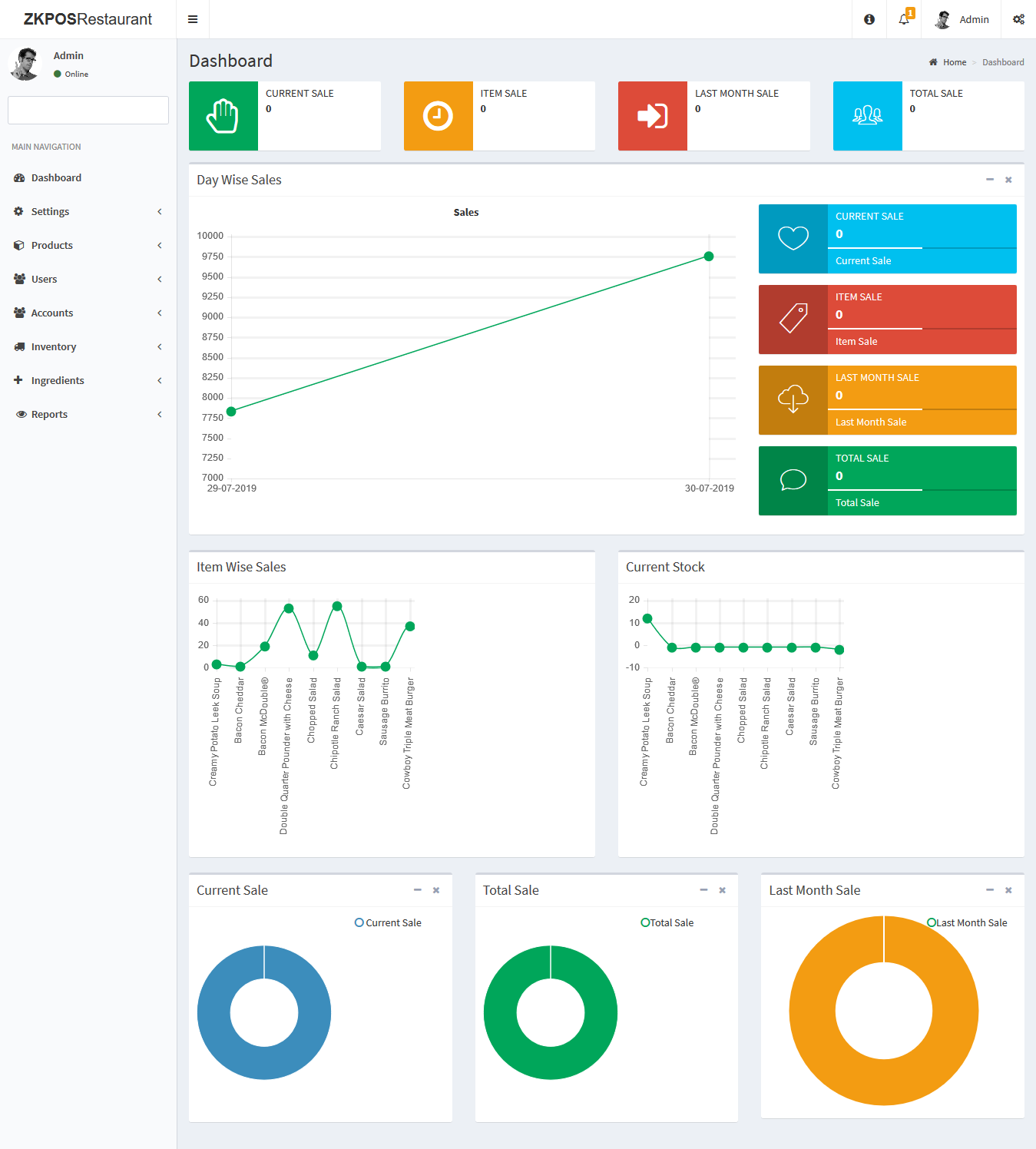1036x1149 pixels.
Task: Toggle the Total Sale legend on the green donut
Action: point(671,922)
